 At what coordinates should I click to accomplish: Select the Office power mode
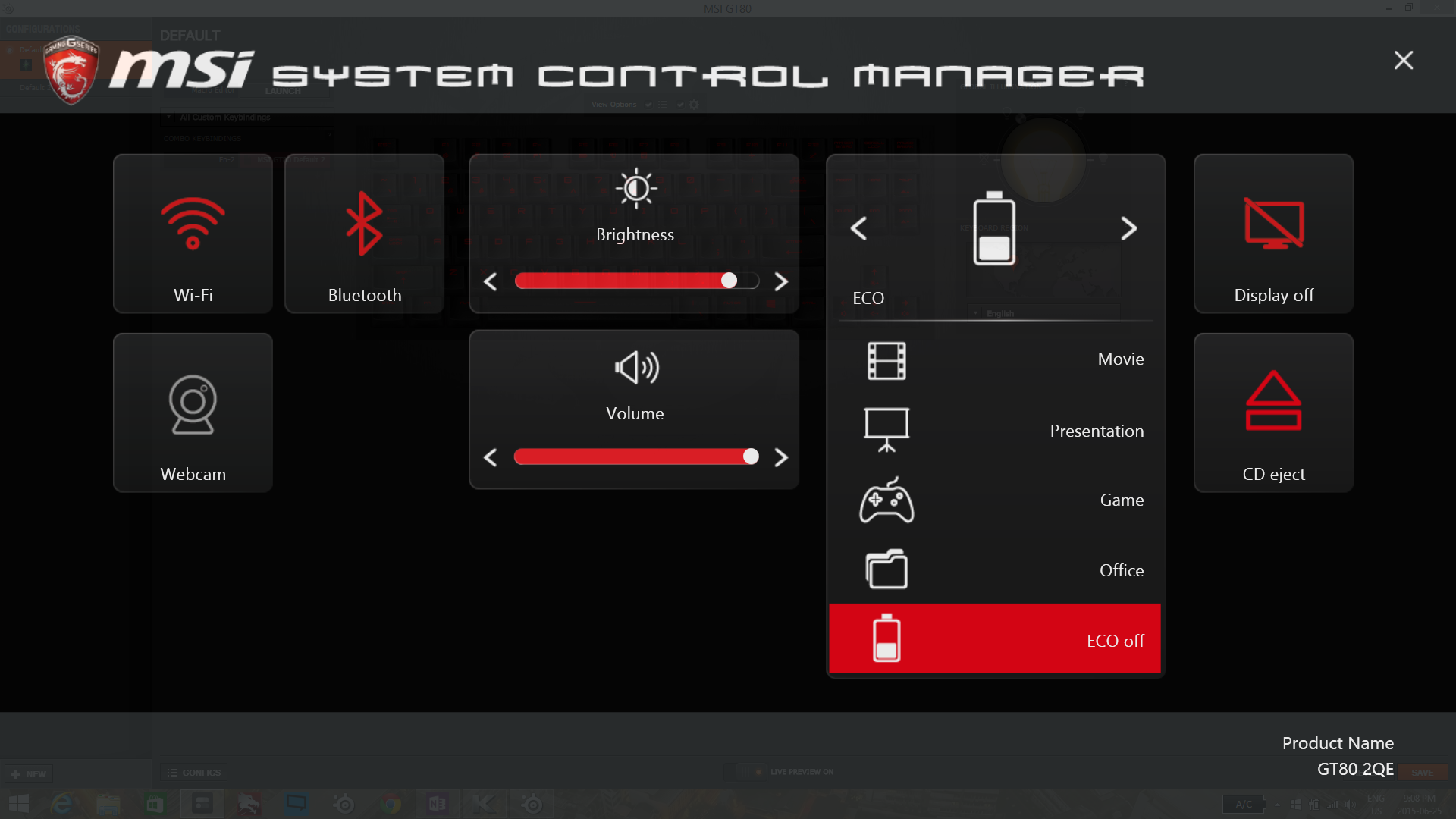click(x=996, y=568)
